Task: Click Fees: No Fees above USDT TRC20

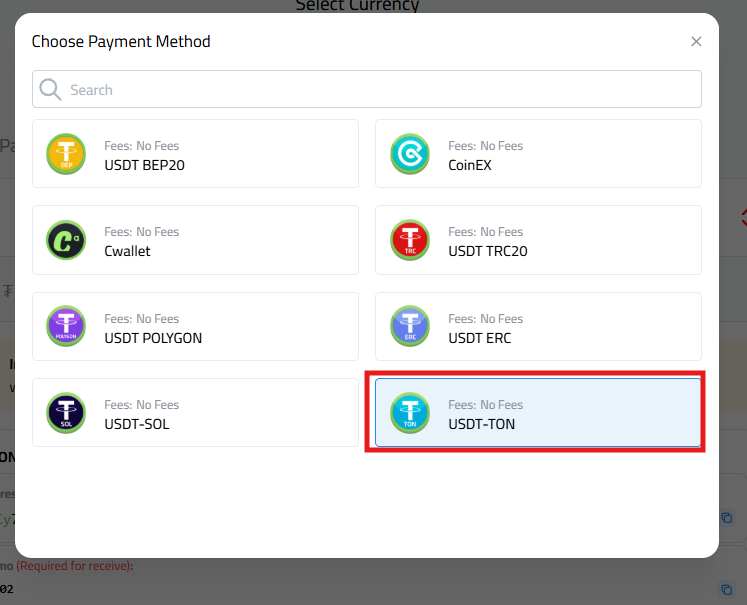Action: [x=485, y=232]
